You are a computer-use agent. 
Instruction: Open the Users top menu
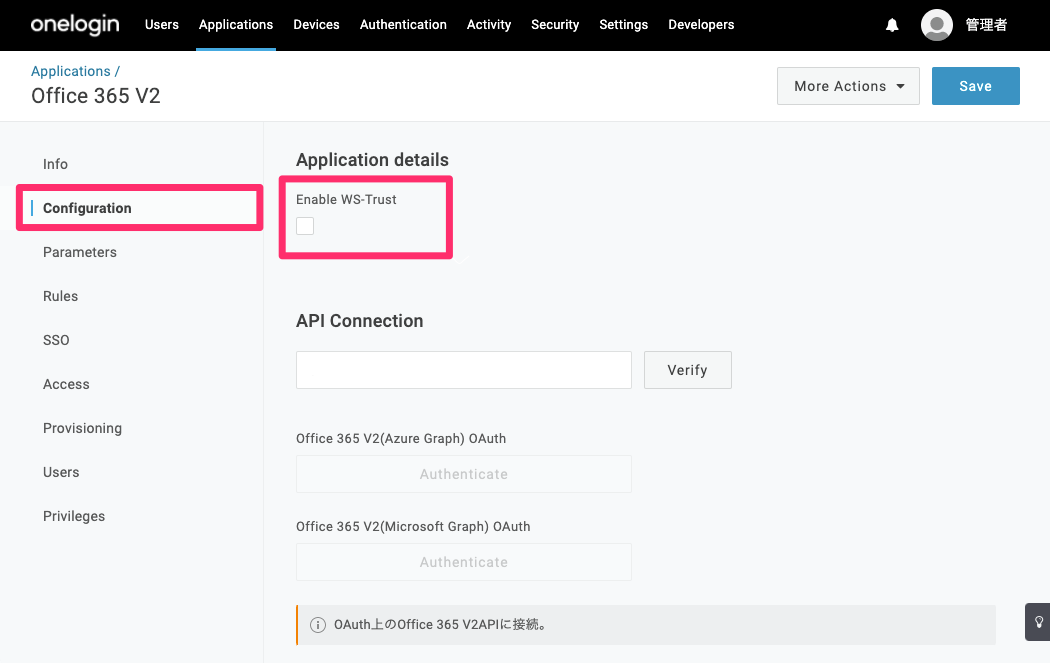[x=161, y=25]
